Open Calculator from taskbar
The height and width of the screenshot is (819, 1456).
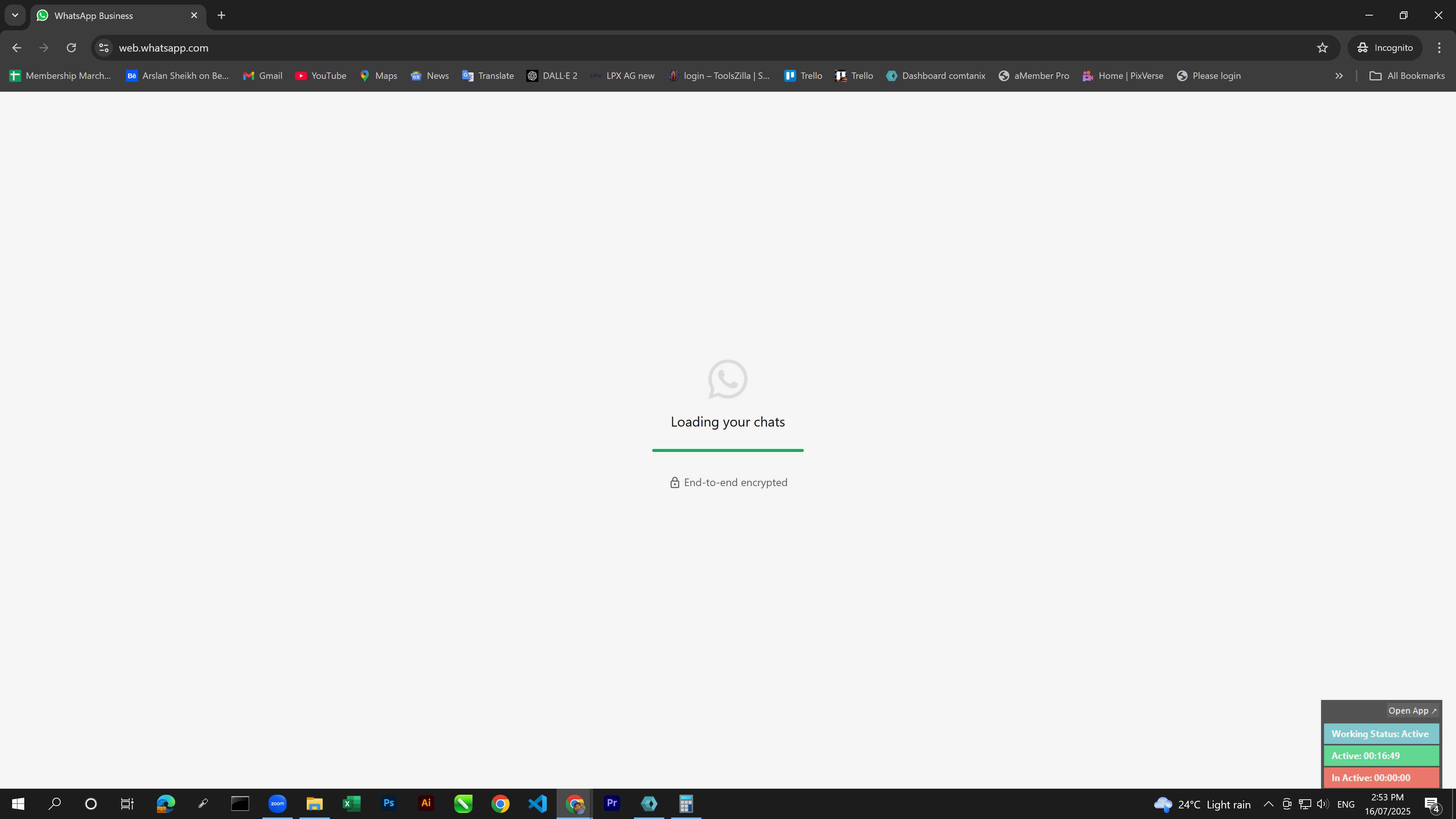686,804
